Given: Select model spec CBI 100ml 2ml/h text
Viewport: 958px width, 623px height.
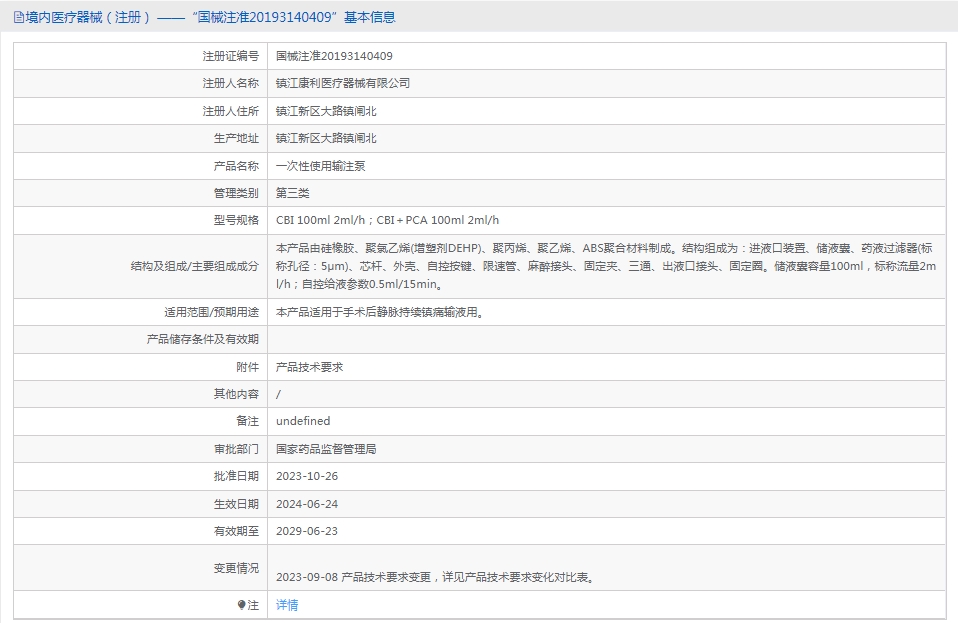Looking at the screenshot, I should [x=387, y=220].
